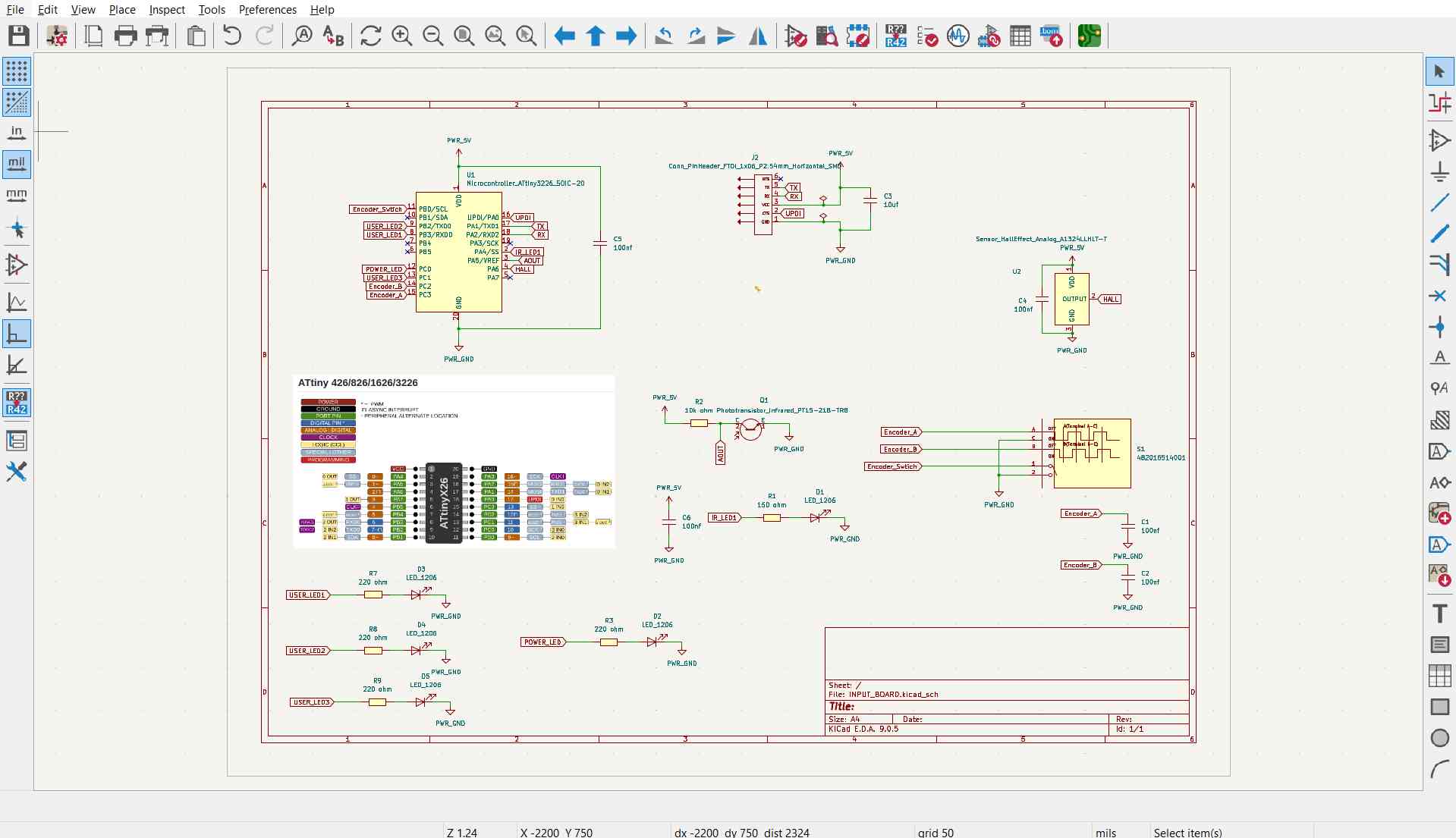The height and width of the screenshot is (838, 1456).
Task: Launch the SPICE simulator tool
Action: (x=958, y=36)
